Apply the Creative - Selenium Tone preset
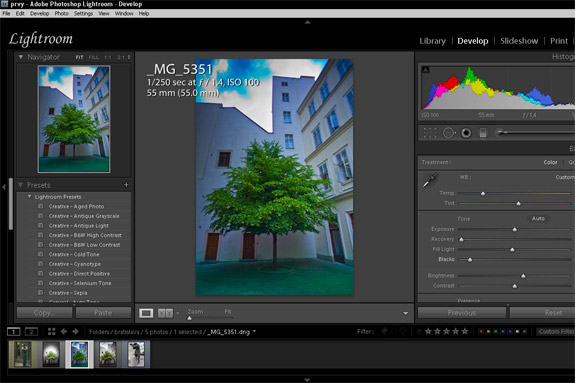 coord(80,283)
